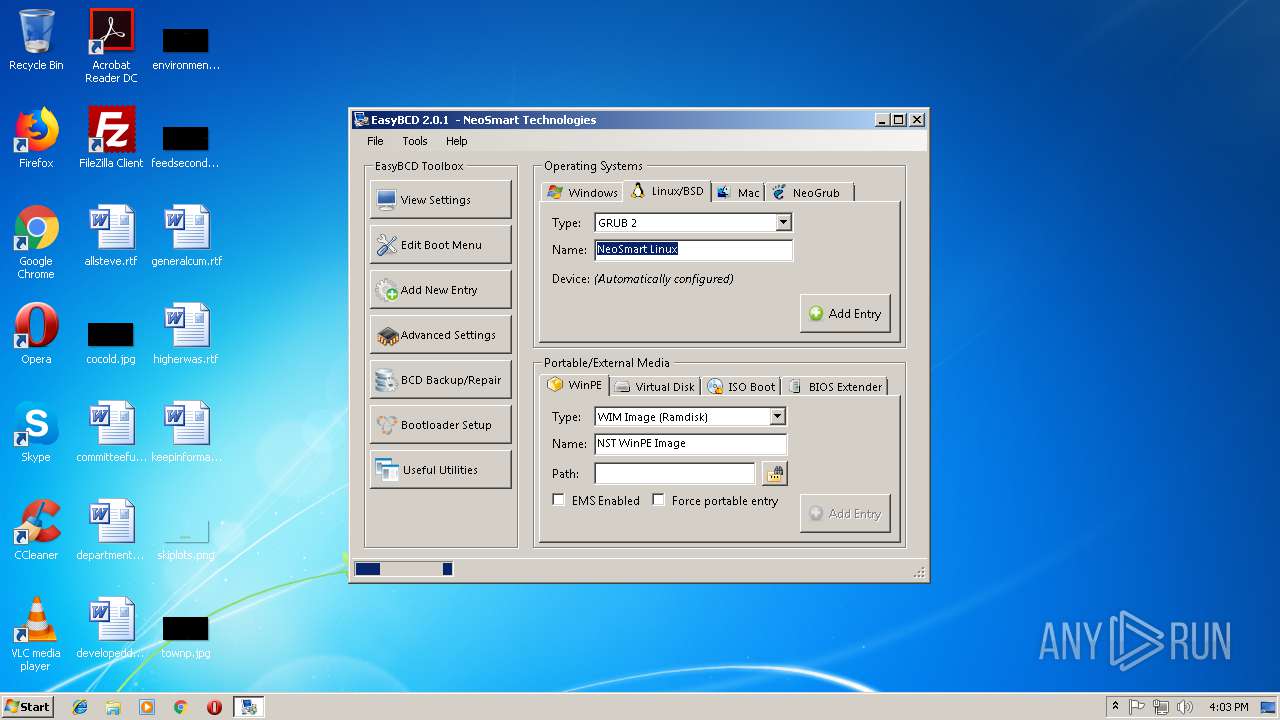Launch Chrome from taskbar
Image resolution: width=1280 pixels, height=720 pixels.
[181, 707]
